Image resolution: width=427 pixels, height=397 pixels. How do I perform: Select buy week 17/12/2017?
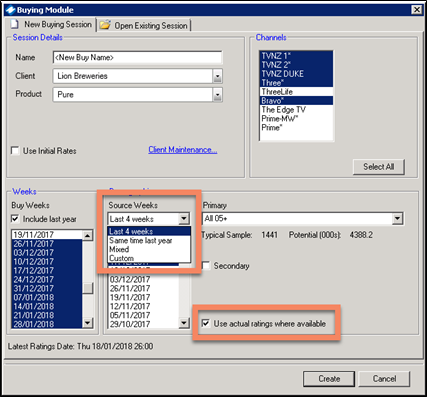coord(47,271)
